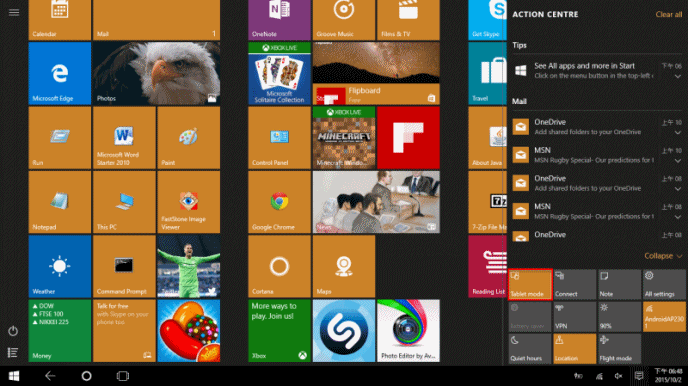Click the muted volume tray icon
Image resolution: width=688 pixels, height=386 pixels.
point(619,376)
